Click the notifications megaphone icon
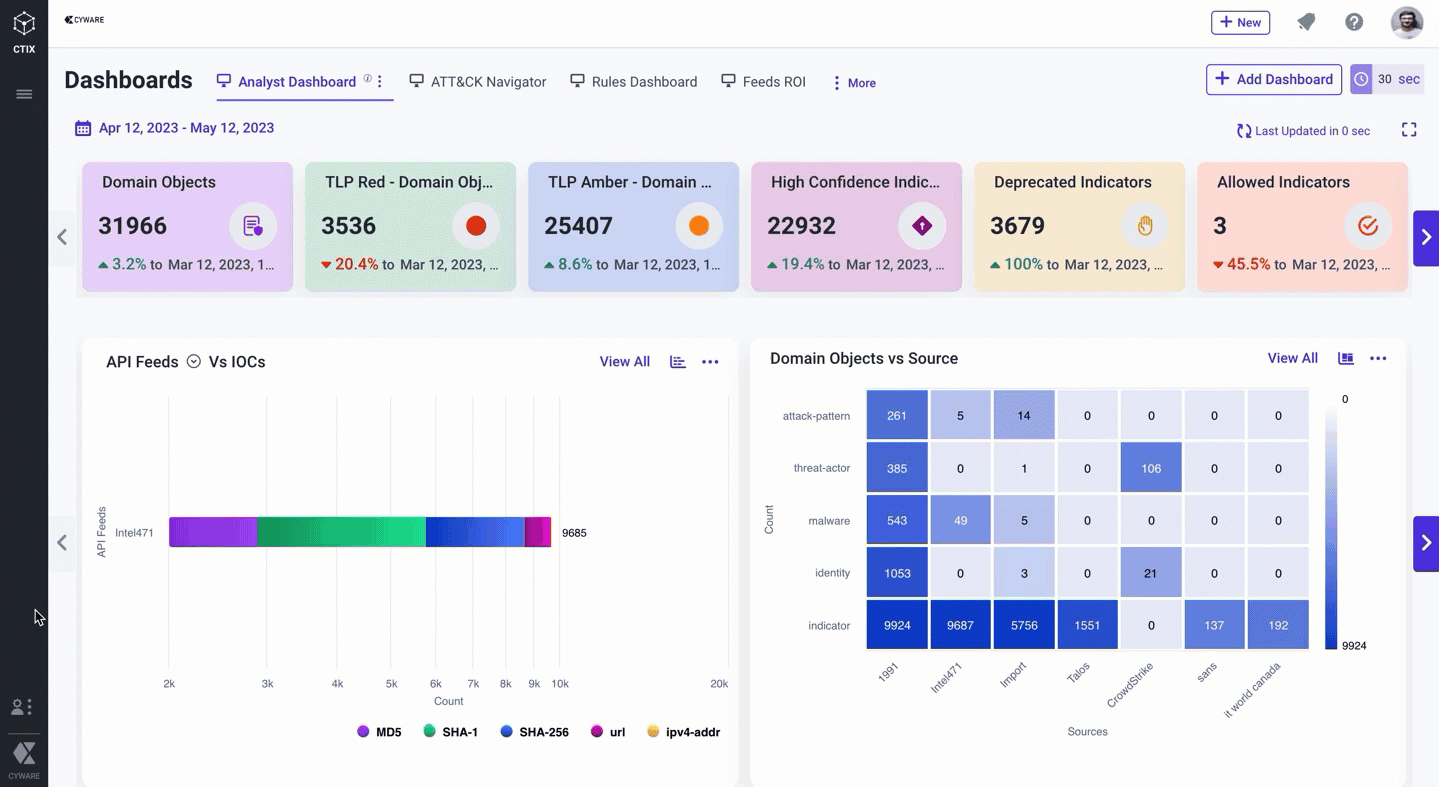Screen dimensions: 1439x787 coord(1306,22)
